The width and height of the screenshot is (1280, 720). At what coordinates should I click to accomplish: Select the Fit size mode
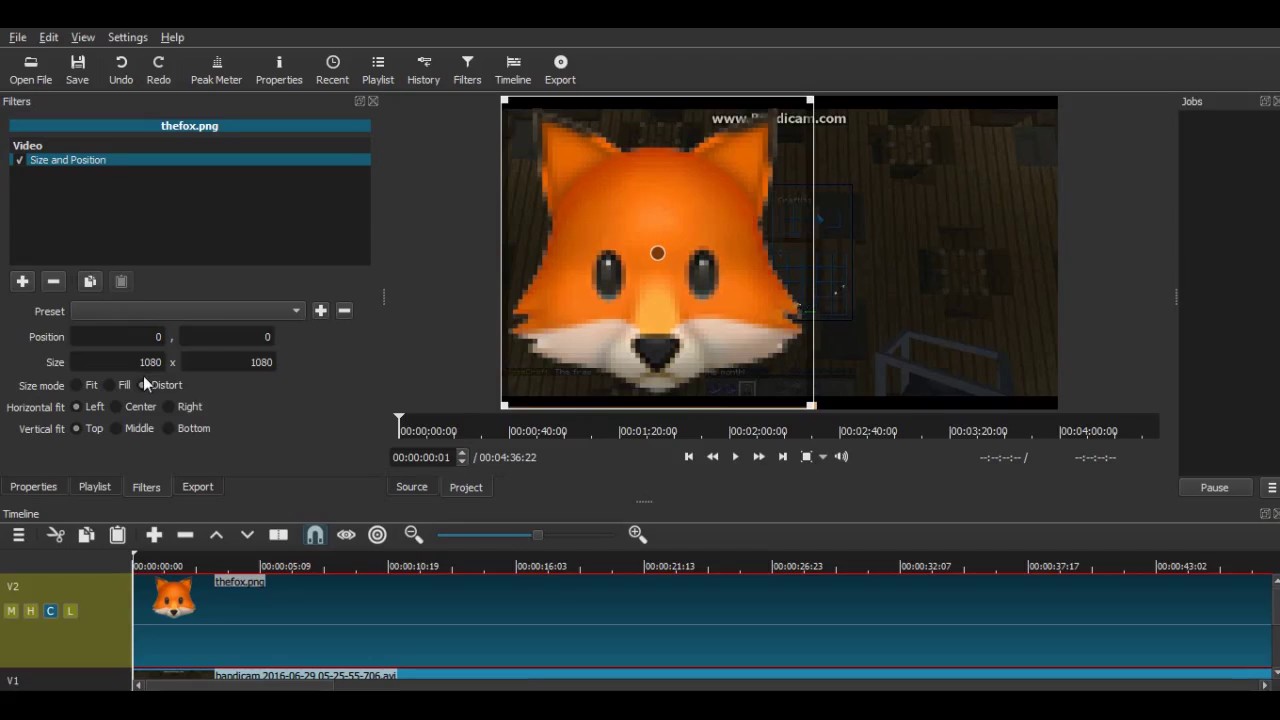76,385
